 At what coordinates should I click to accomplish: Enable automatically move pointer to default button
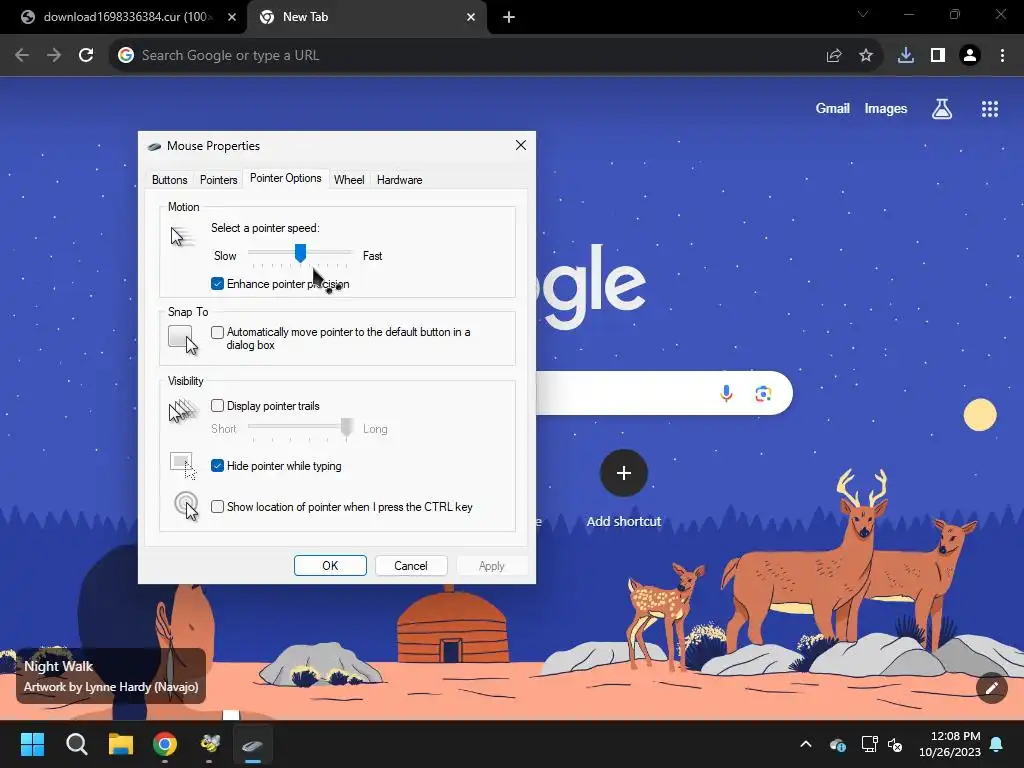click(x=217, y=332)
